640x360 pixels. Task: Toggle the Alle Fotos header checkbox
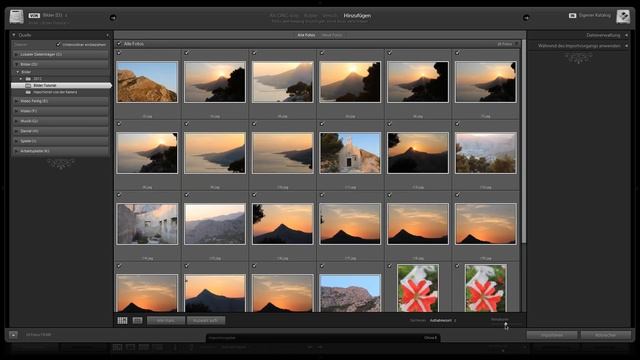coord(119,44)
